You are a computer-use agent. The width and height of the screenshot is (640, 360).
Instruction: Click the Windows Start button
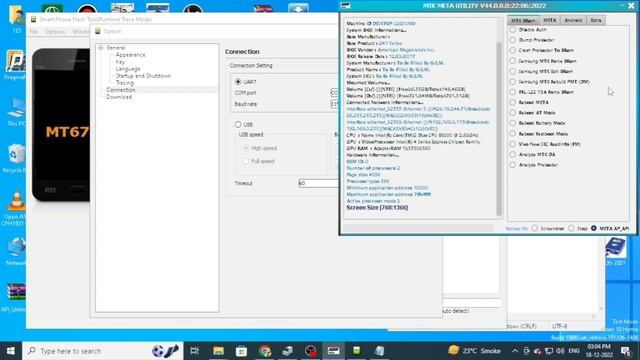click(x=11, y=351)
